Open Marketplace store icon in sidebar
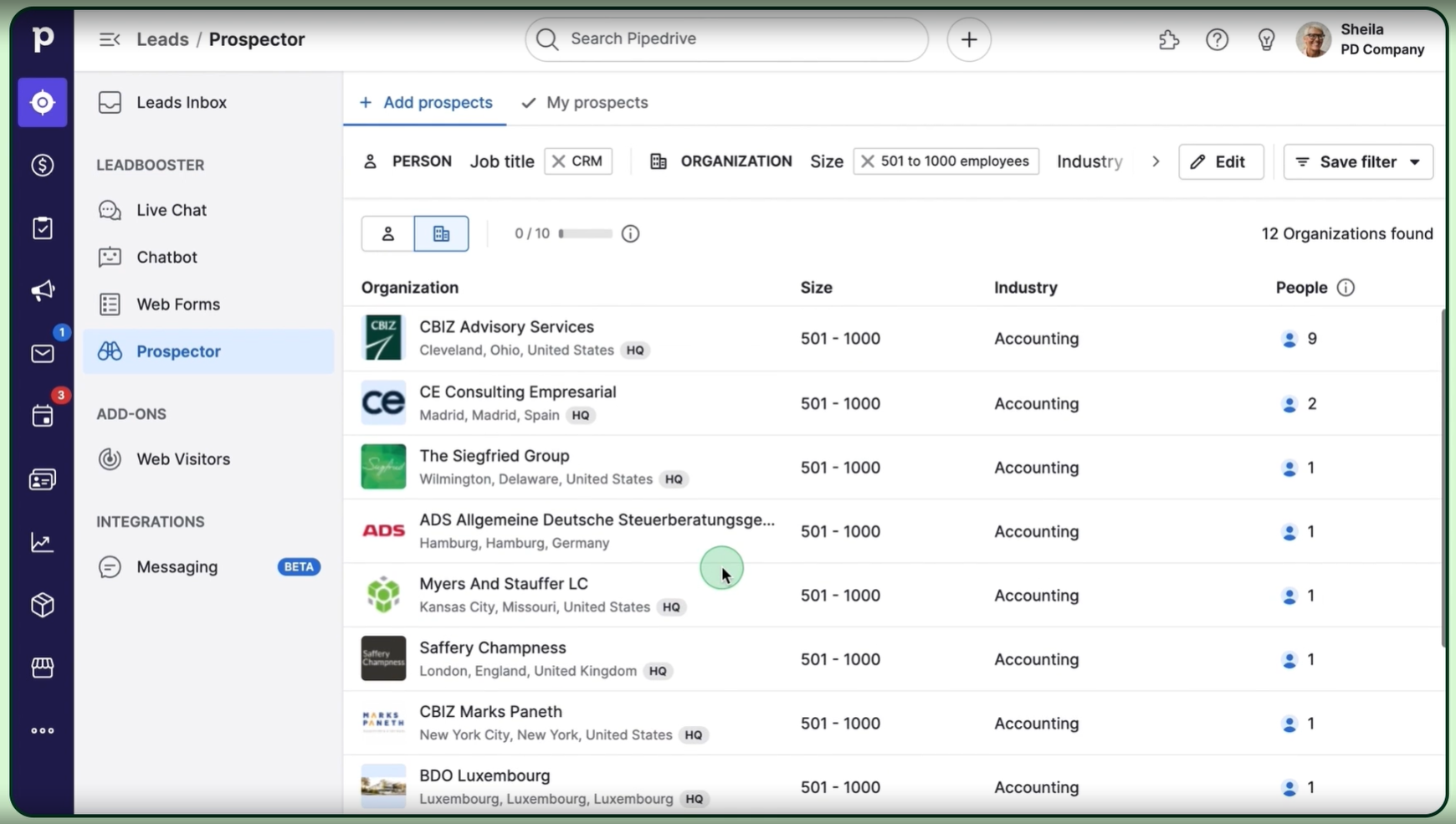Screen dimensions: 1456x824 click(43, 668)
